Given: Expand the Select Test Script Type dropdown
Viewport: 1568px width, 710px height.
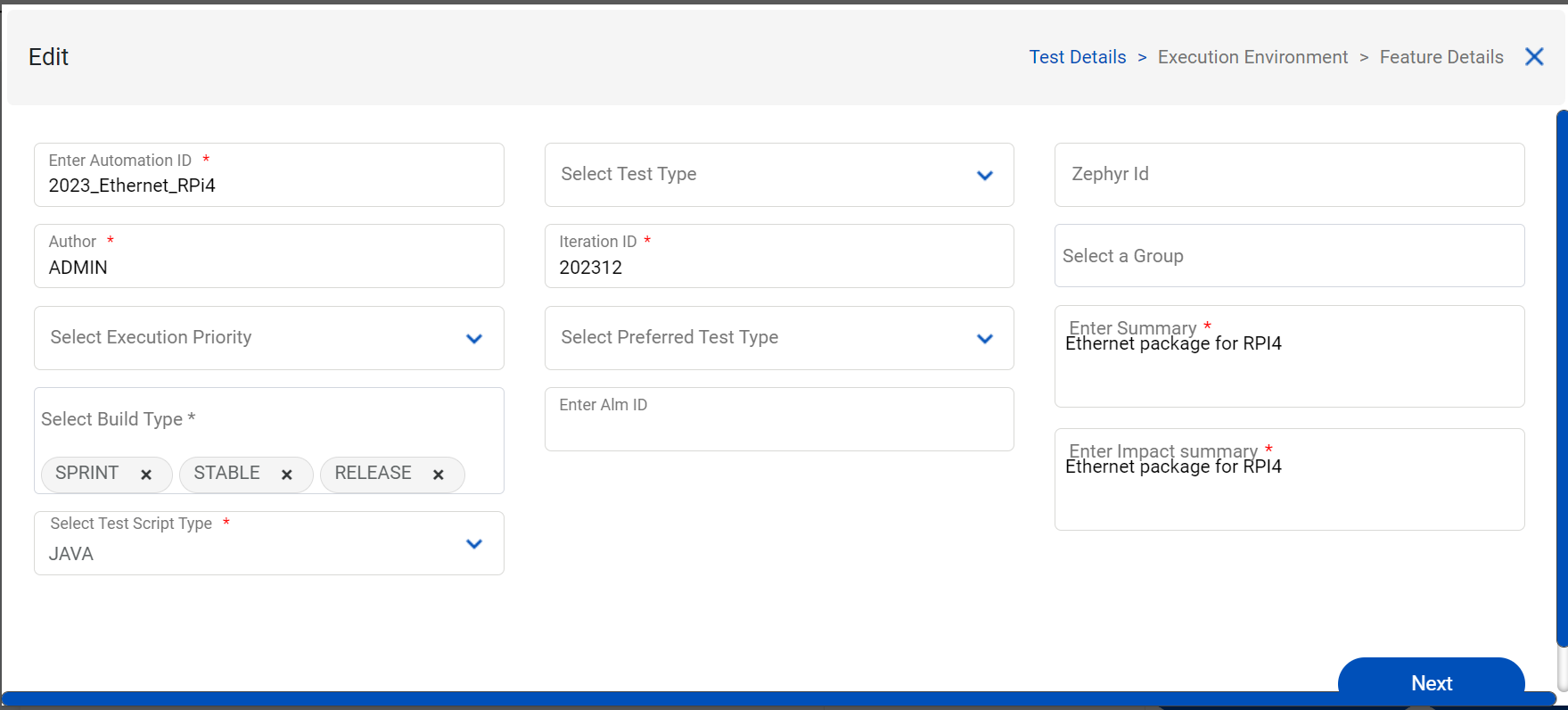Looking at the screenshot, I should point(473,544).
